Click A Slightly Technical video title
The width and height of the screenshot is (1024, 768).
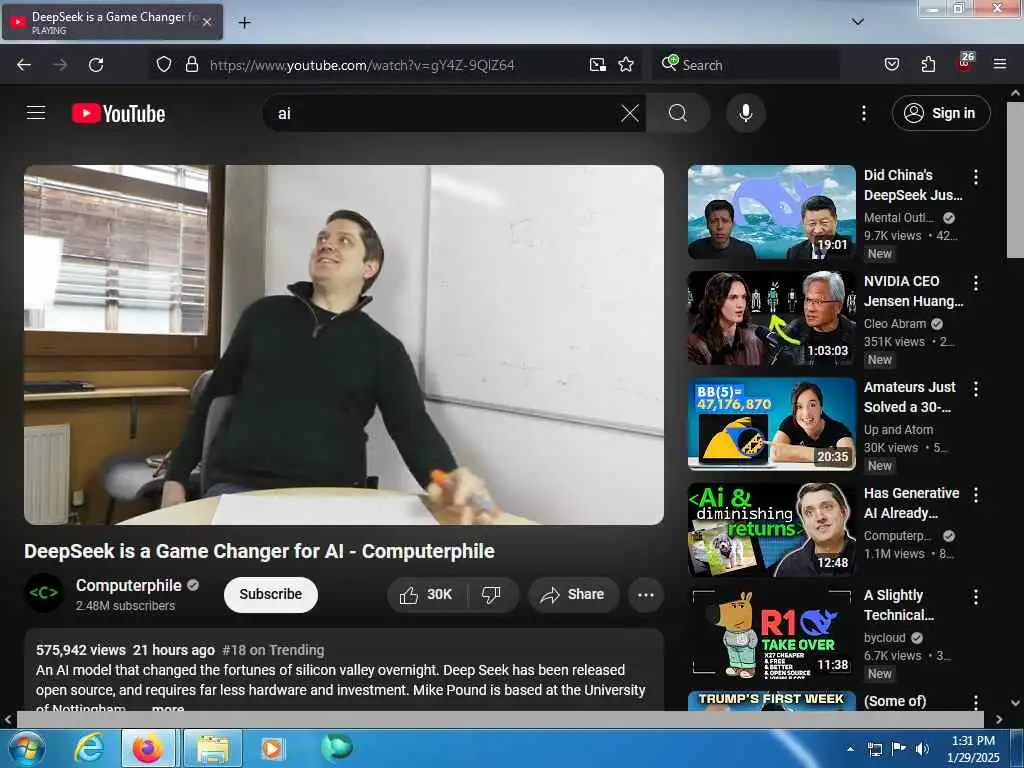point(899,605)
